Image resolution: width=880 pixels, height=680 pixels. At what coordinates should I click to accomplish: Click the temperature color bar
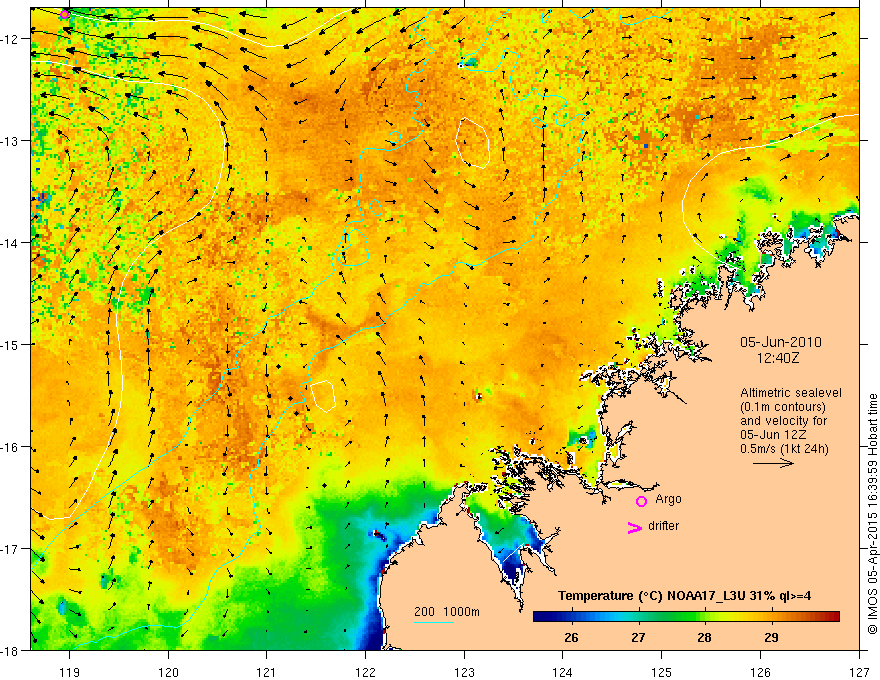[686, 617]
